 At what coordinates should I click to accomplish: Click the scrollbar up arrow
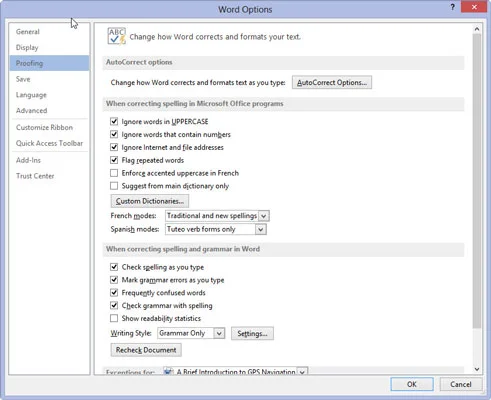477,29
